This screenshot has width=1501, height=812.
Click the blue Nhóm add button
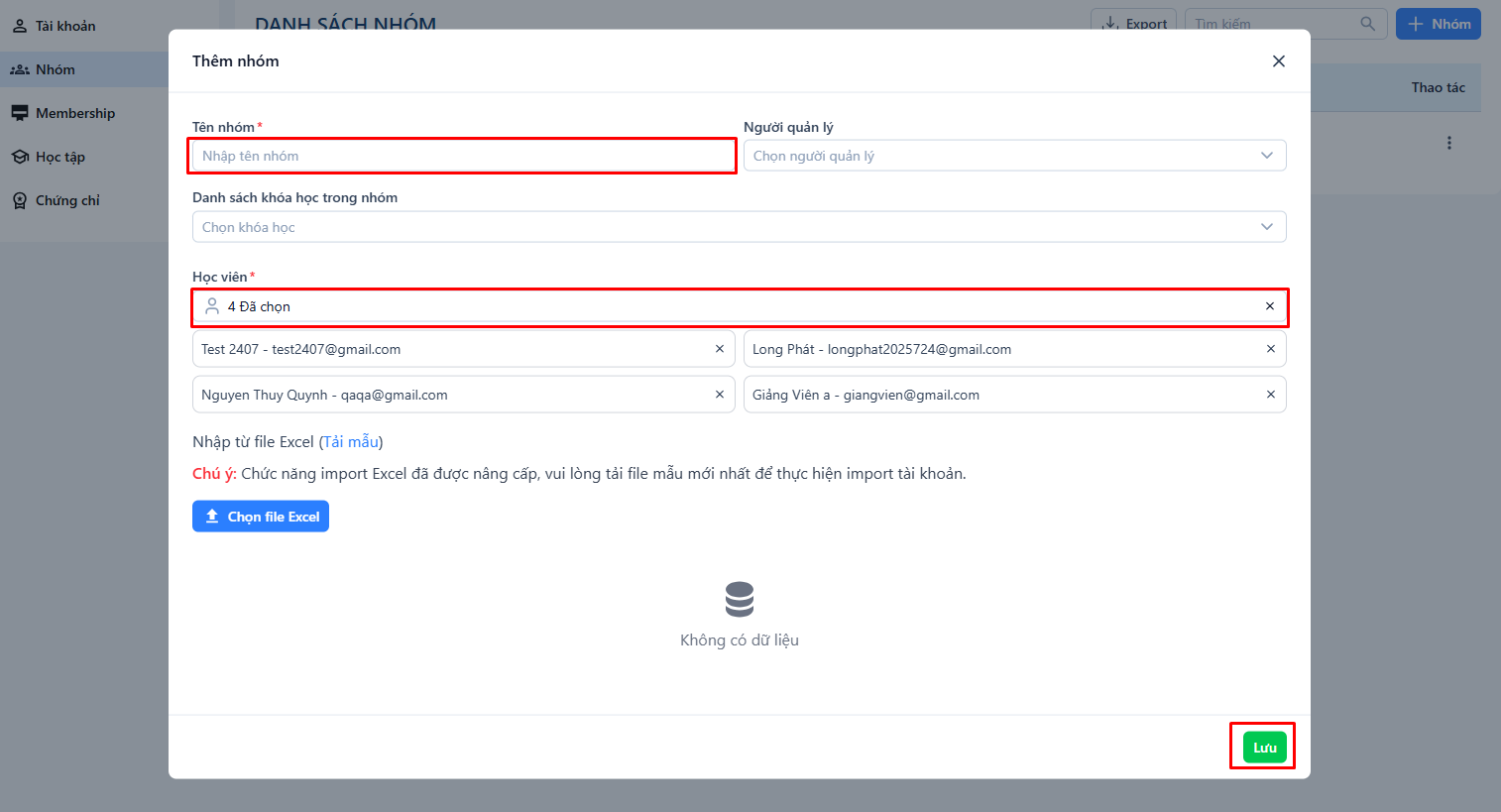pos(1439,24)
